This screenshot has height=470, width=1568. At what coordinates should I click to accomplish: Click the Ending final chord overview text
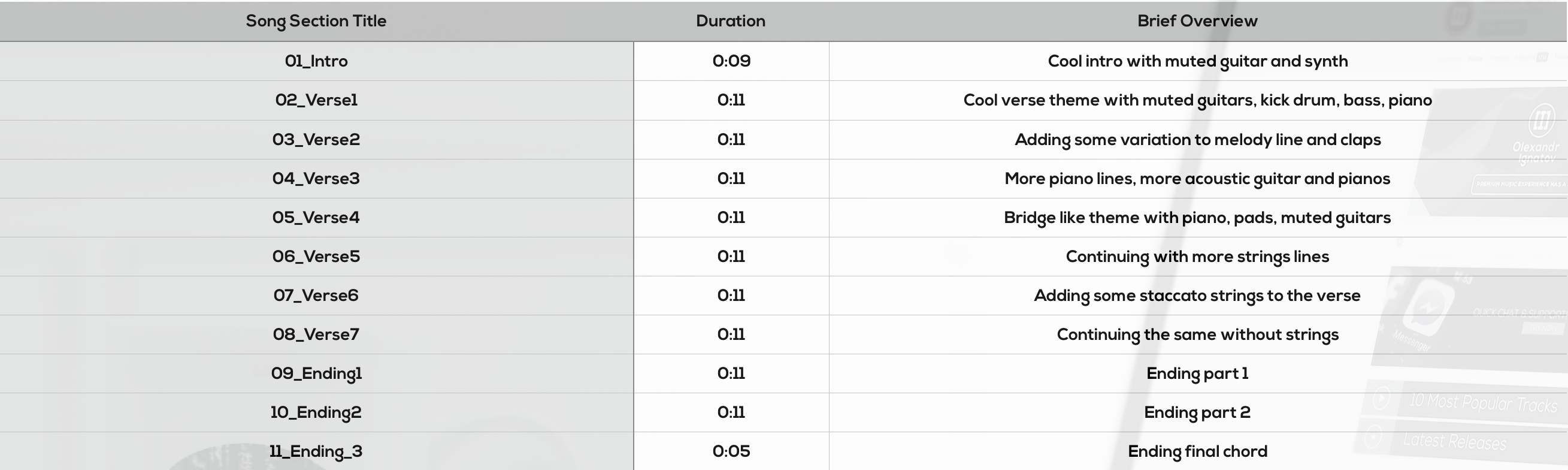tap(1197, 451)
